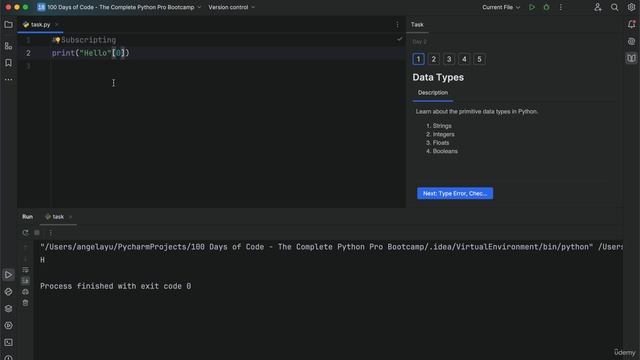
Task: Click the inspection checkmark in editor
Action: tap(399, 39)
